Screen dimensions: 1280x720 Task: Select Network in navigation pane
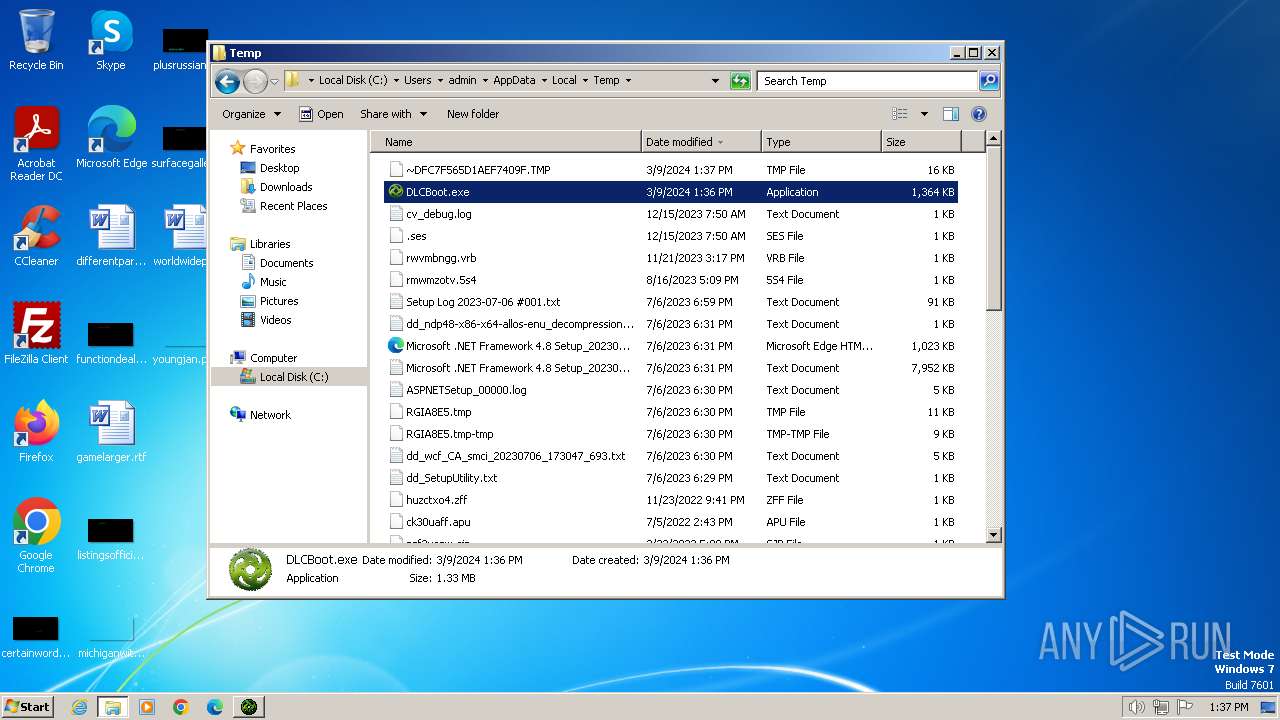pos(270,415)
